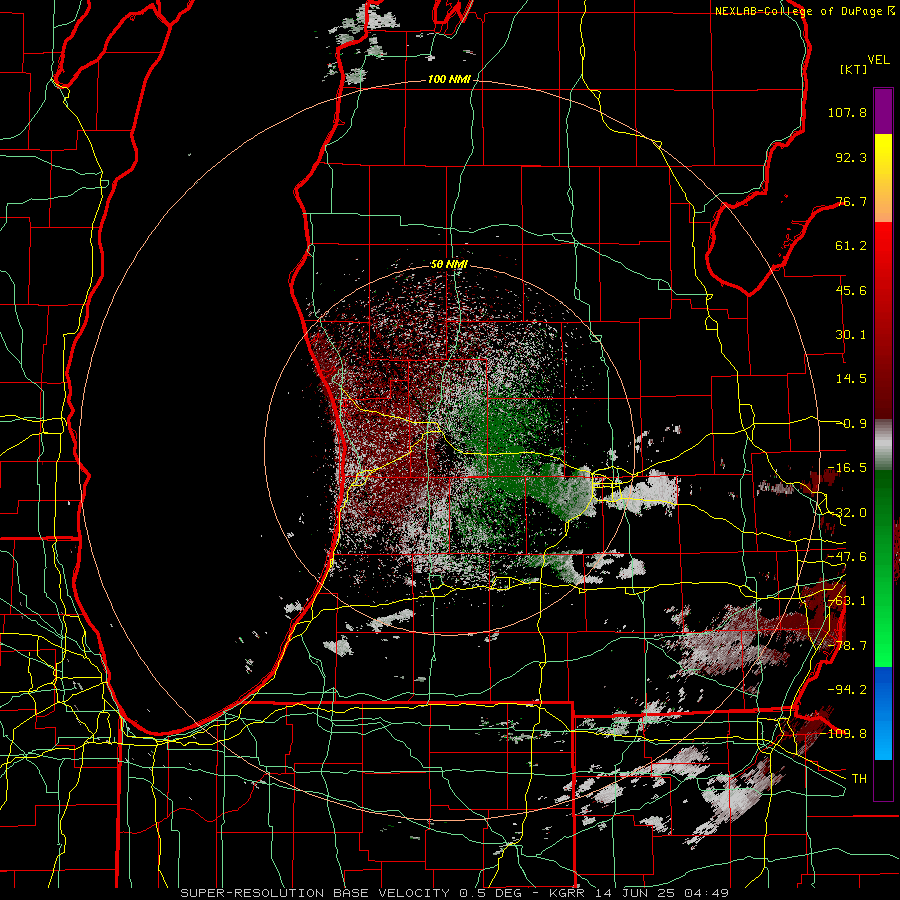The width and height of the screenshot is (900, 900).
Task: Select the -94.2 legend value
Action: click(847, 689)
